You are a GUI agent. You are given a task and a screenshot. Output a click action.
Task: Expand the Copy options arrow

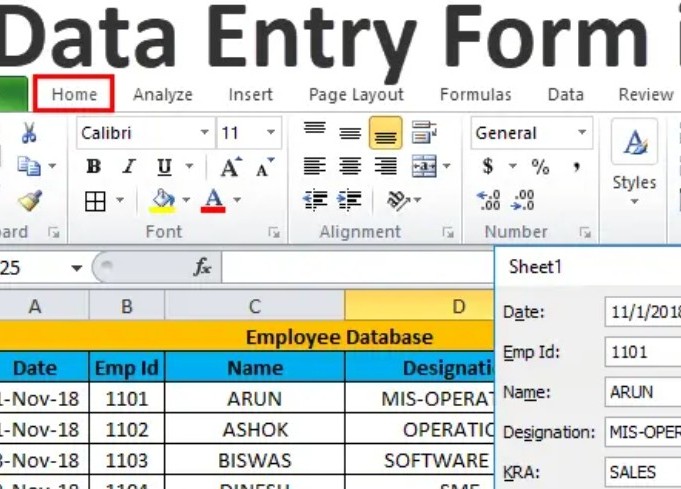coord(52,166)
